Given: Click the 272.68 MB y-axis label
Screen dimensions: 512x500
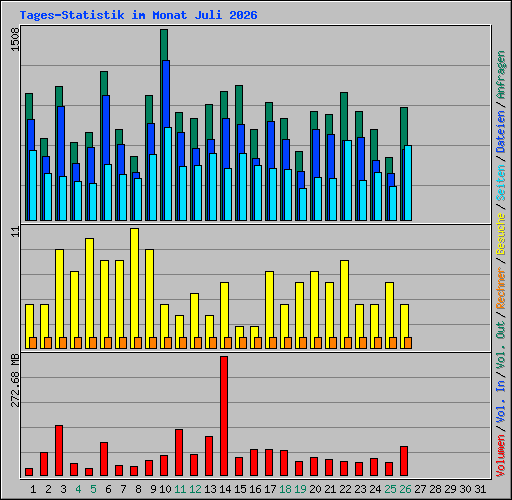Looking at the screenshot, I should (x=15, y=380).
